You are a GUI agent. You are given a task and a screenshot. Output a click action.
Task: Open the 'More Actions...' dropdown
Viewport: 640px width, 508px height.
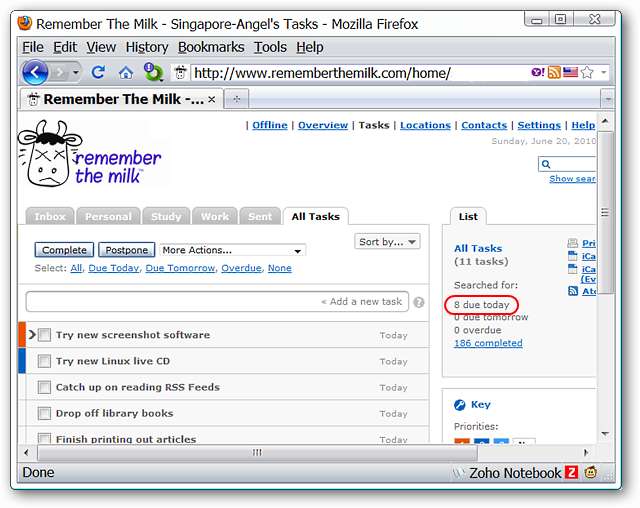coord(232,250)
